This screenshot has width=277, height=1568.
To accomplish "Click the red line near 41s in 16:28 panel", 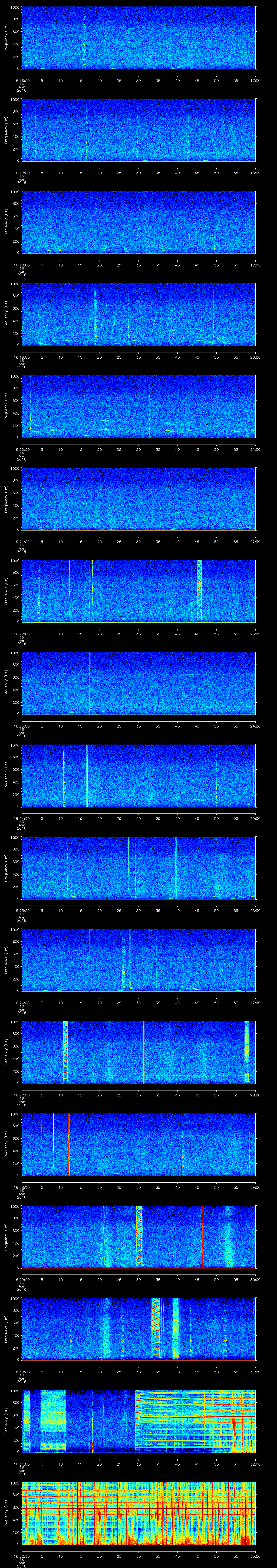I will pyautogui.click(x=182, y=1146).
